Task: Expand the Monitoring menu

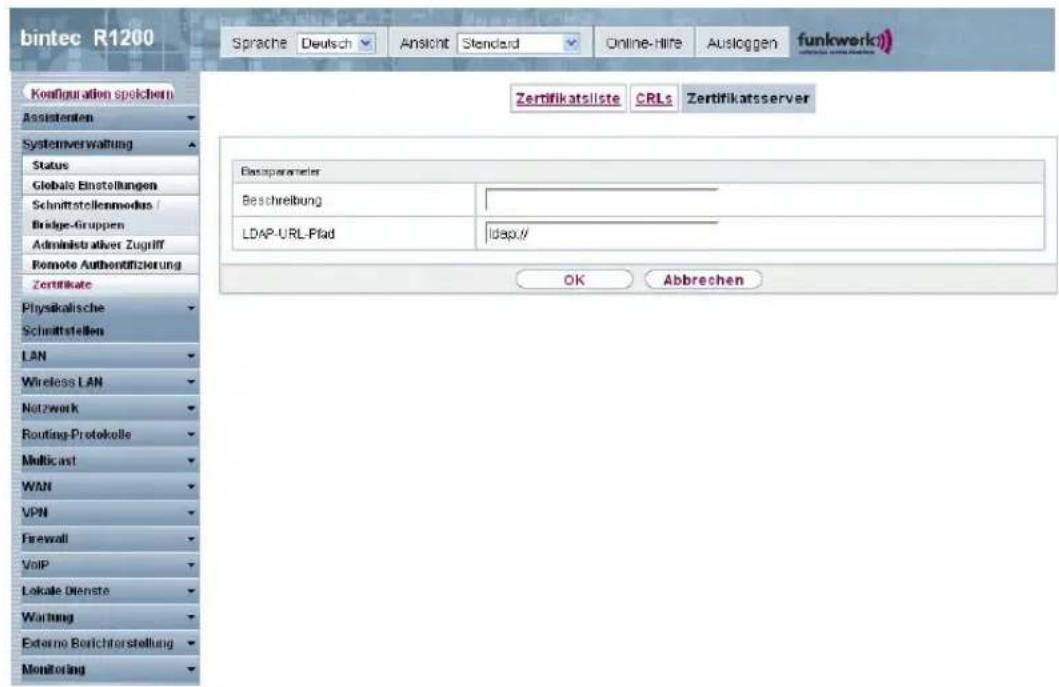Action: point(109,669)
